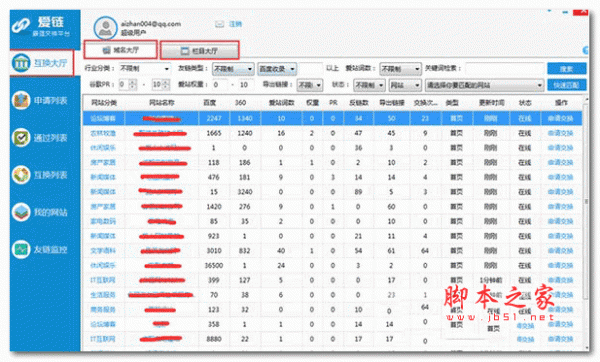The width and height of the screenshot is (600, 362).
Task: Click 申请交换 in the row with 百度 3010
Action: click(x=560, y=251)
